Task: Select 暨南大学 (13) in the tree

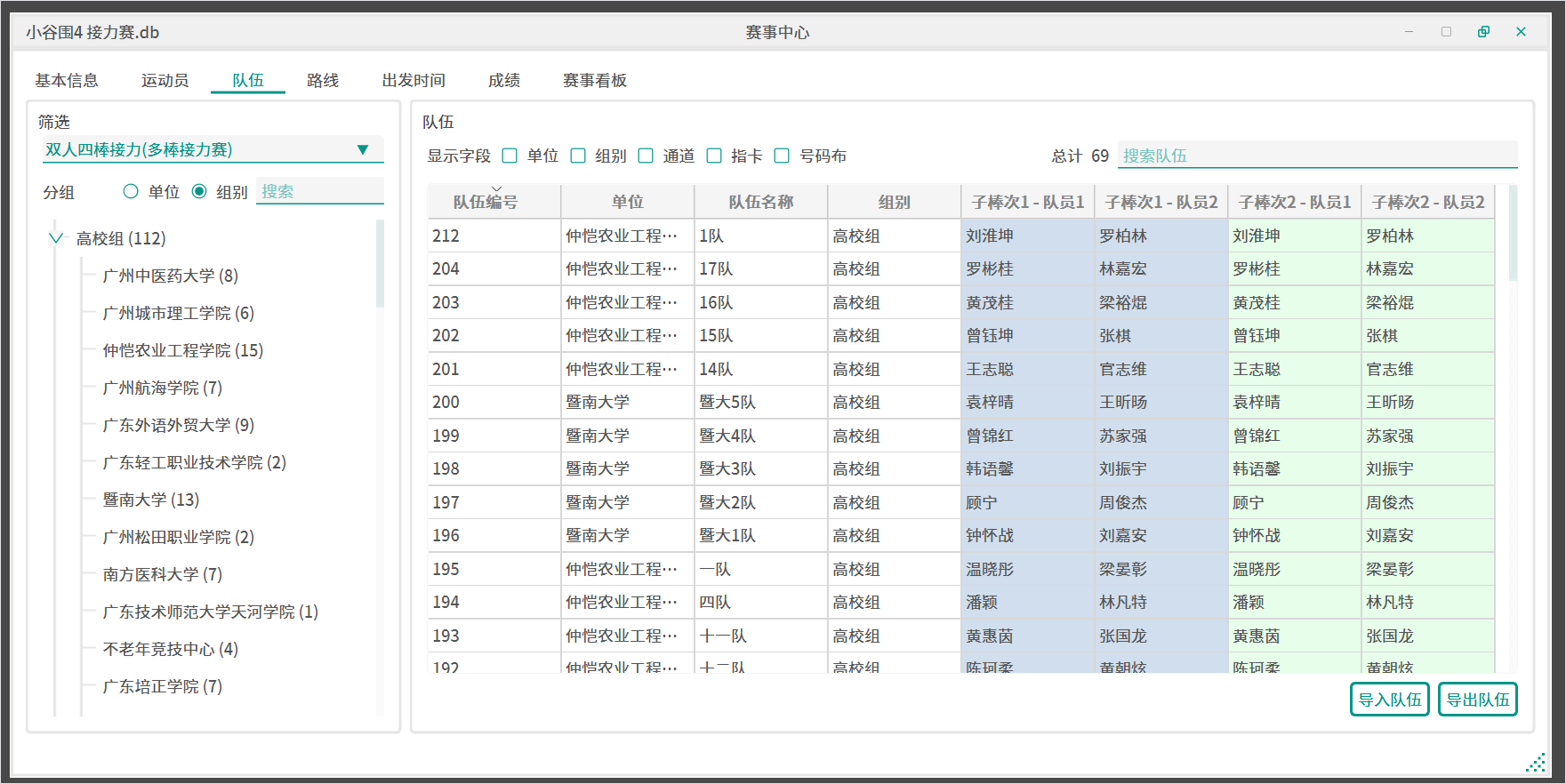Action: (150, 500)
